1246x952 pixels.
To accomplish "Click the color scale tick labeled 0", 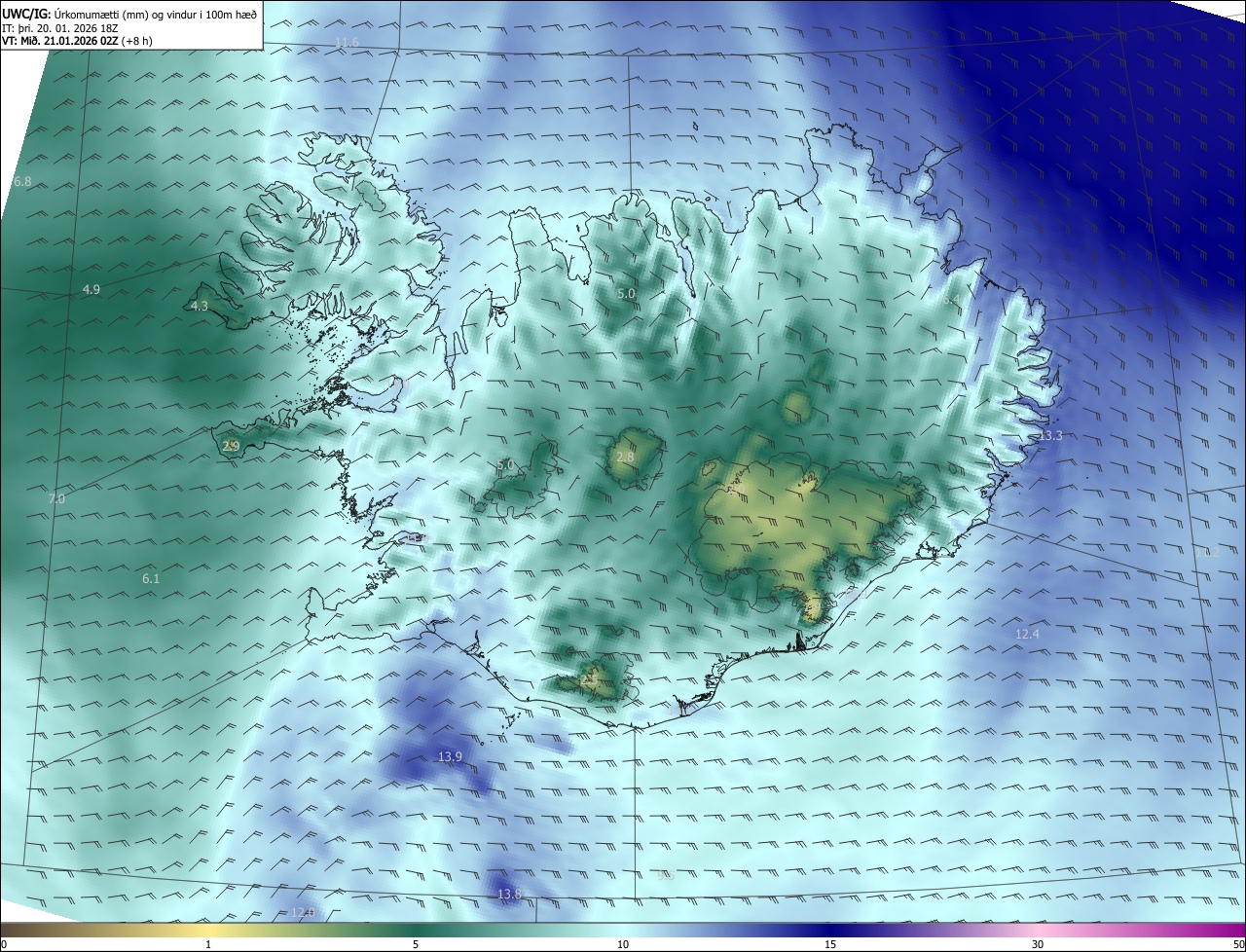I will tap(4, 945).
